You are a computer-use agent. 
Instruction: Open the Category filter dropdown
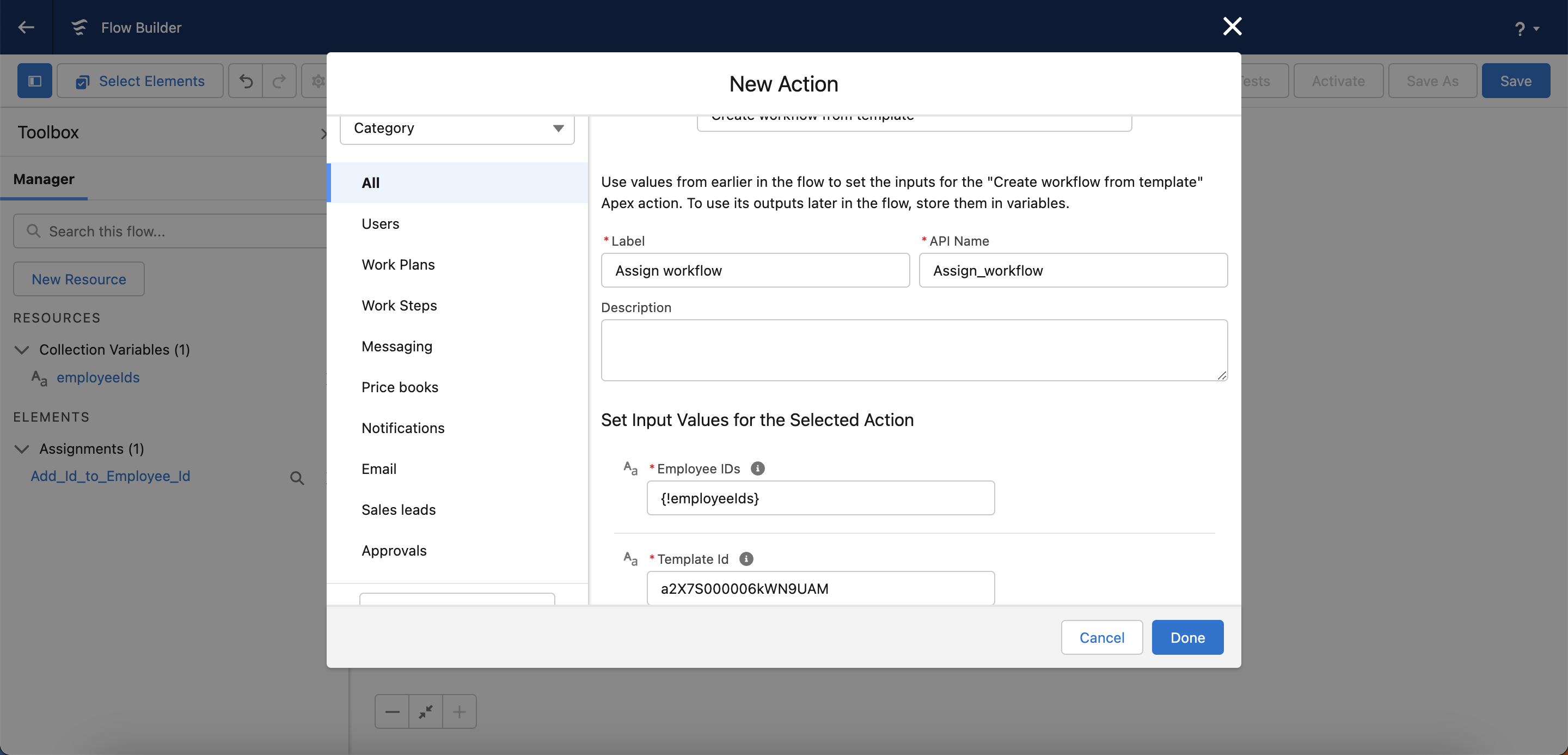pyautogui.click(x=457, y=128)
